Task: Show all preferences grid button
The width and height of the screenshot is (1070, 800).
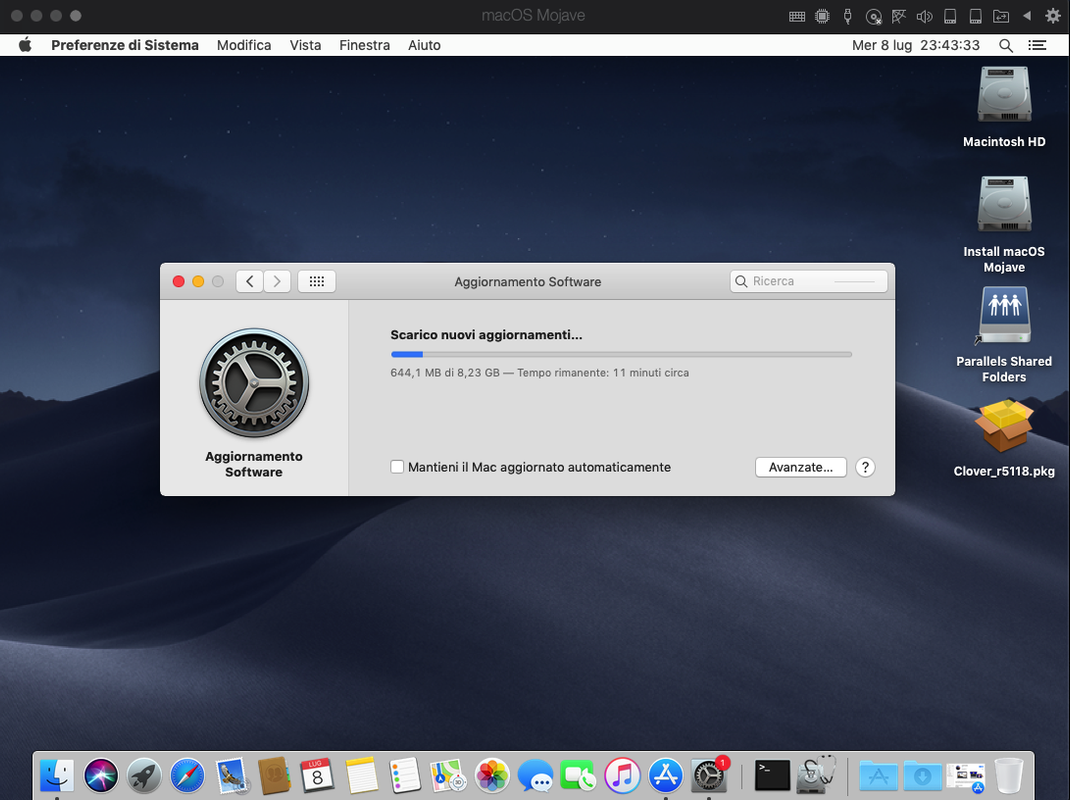Action: (x=317, y=281)
